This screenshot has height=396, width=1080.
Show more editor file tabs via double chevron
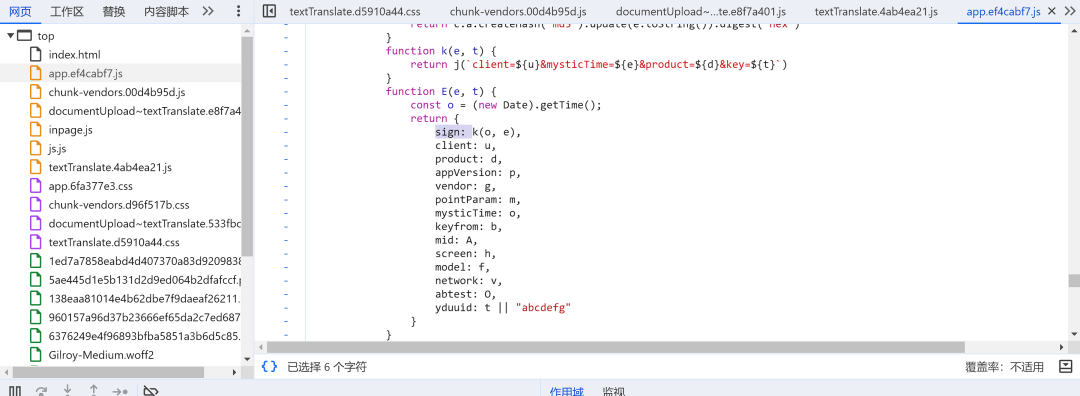coord(1071,11)
